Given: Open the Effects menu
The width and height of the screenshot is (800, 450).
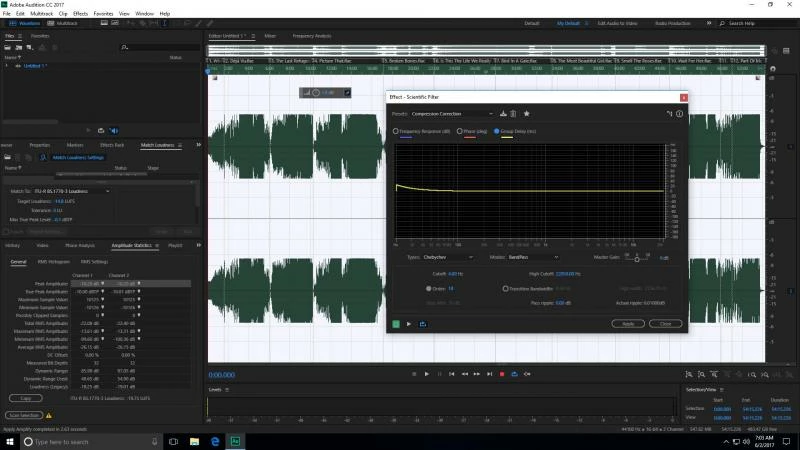Looking at the screenshot, I should tap(80, 14).
